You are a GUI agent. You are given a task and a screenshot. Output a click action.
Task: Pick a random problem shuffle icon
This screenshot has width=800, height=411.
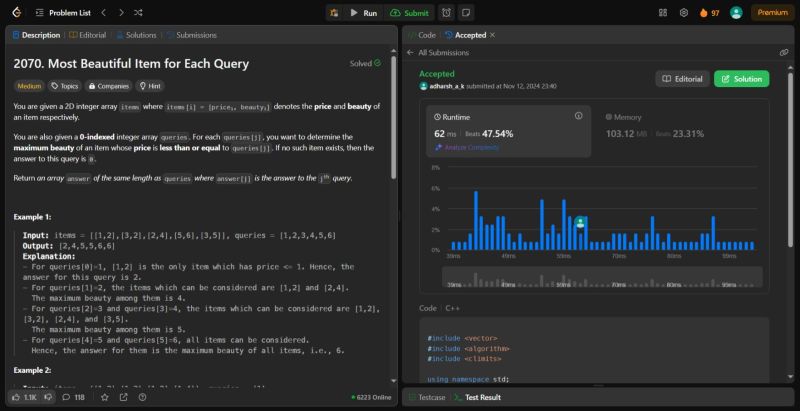(138, 13)
